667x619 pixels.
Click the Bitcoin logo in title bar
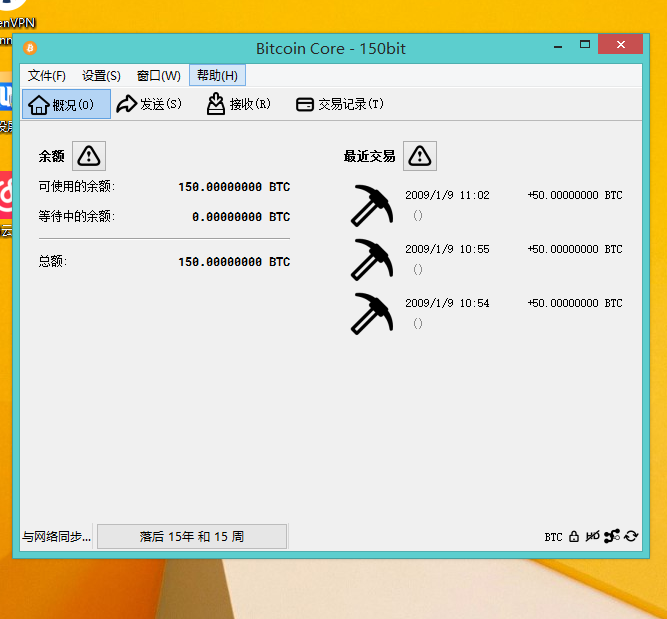(30, 48)
